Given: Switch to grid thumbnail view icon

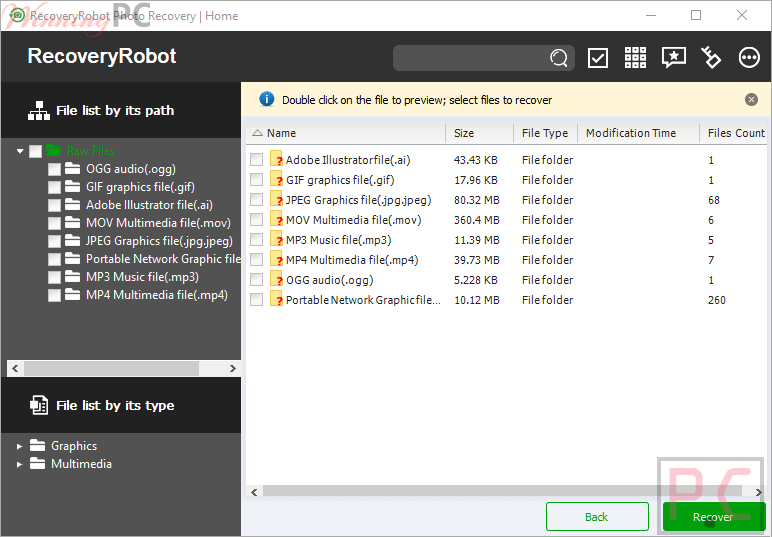Looking at the screenshot, I should [635, 58].
